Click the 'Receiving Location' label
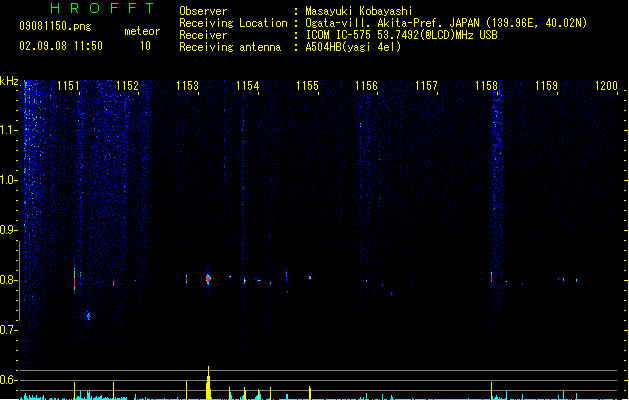Screen dimensions: 629x400 tap(233, 23)
